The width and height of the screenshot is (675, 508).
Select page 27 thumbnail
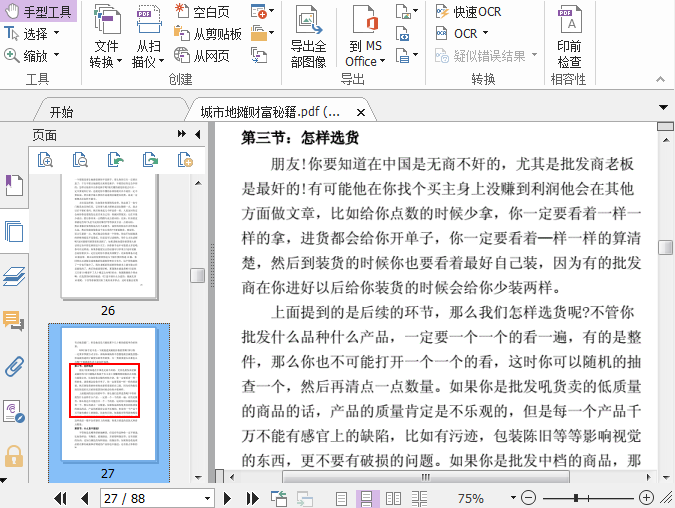click(108, 394)
